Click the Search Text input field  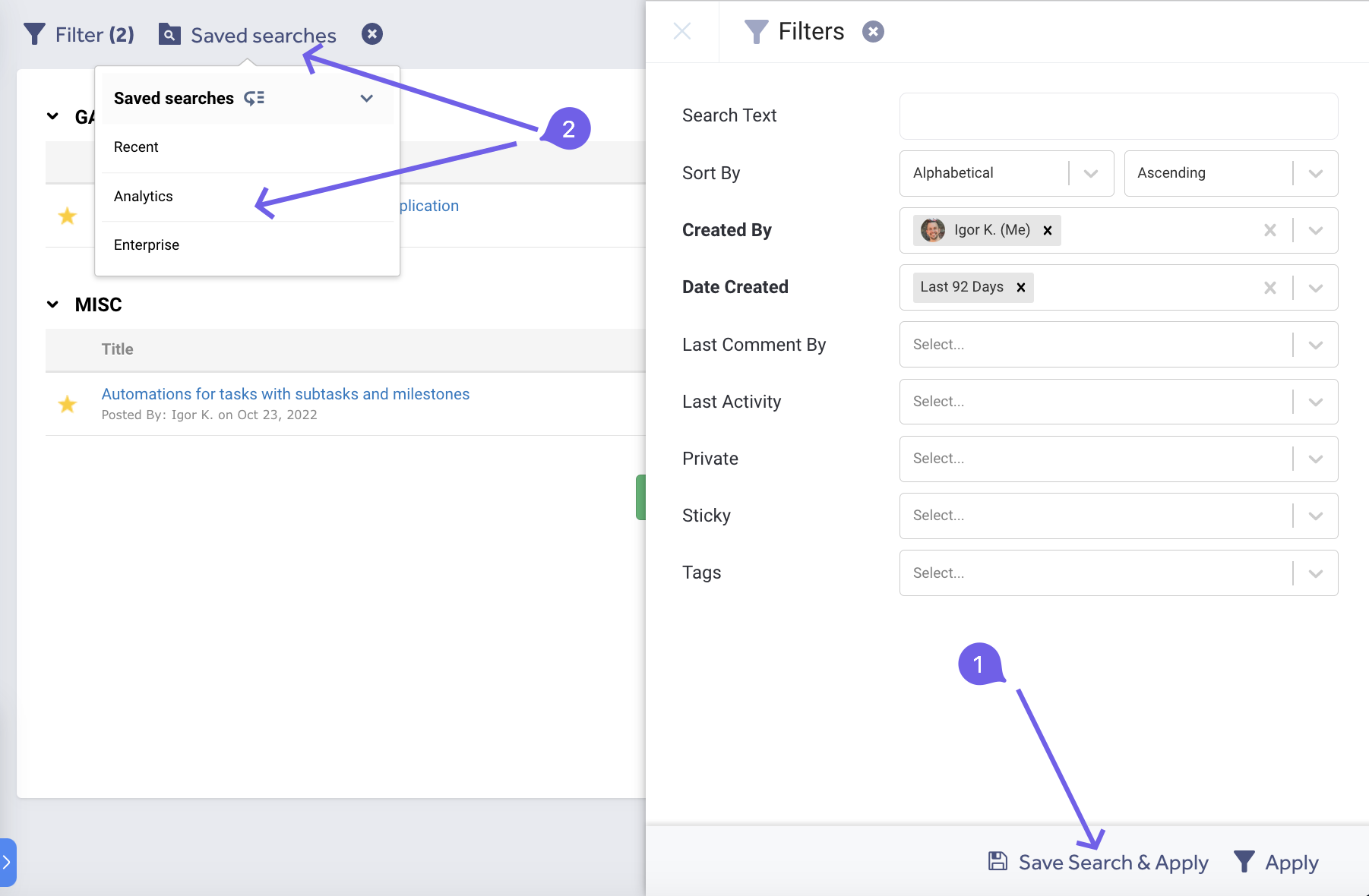click(1118, 116)
